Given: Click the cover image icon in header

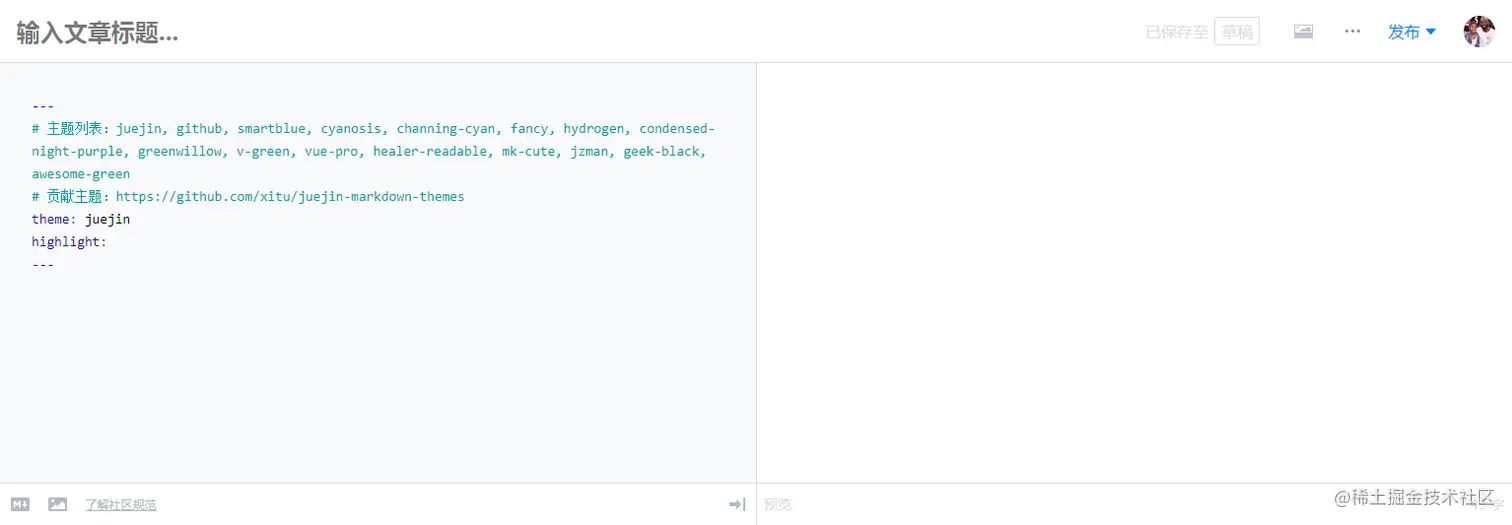Looking at the screenshot, I should pos(1303,32).
